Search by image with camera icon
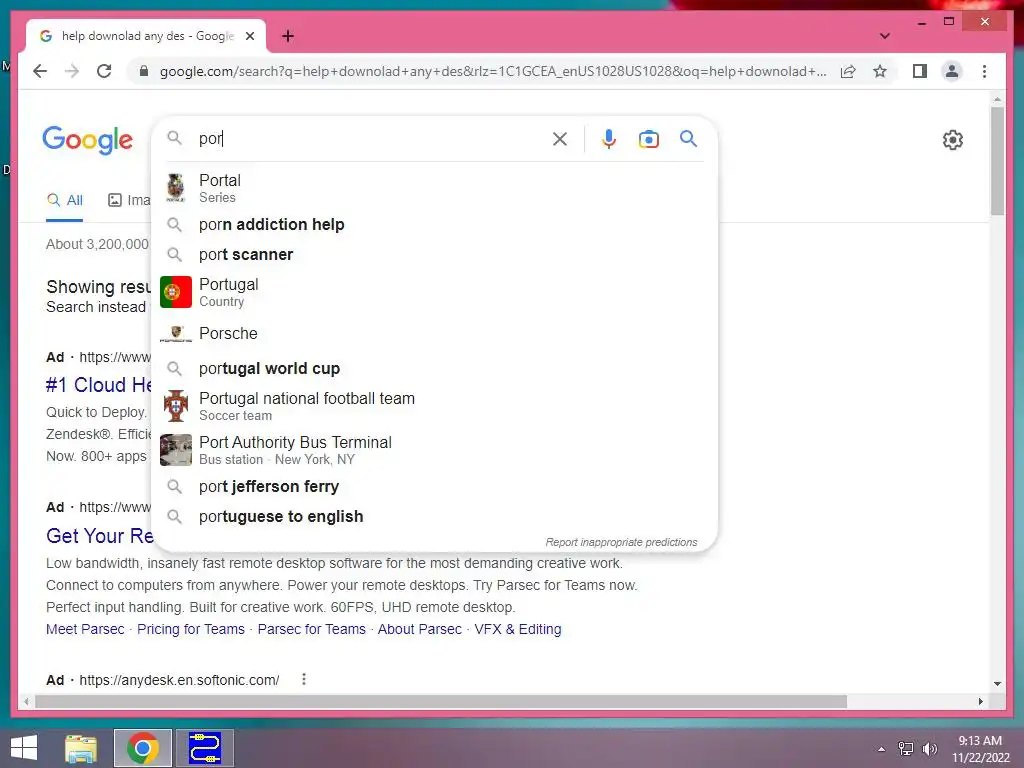The width and height of the screenshot is (1024, 768). pos(648,138)
